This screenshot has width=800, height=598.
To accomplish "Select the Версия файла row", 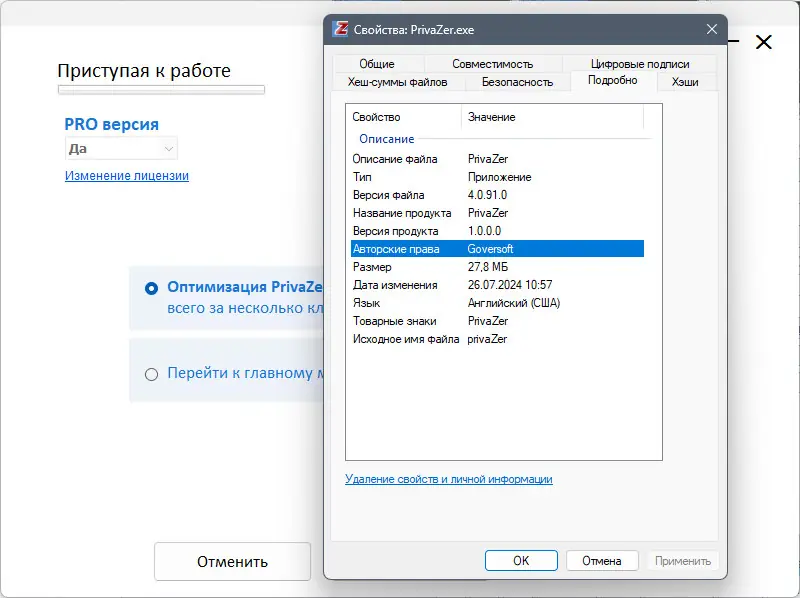I will click(x=497, y=195).
